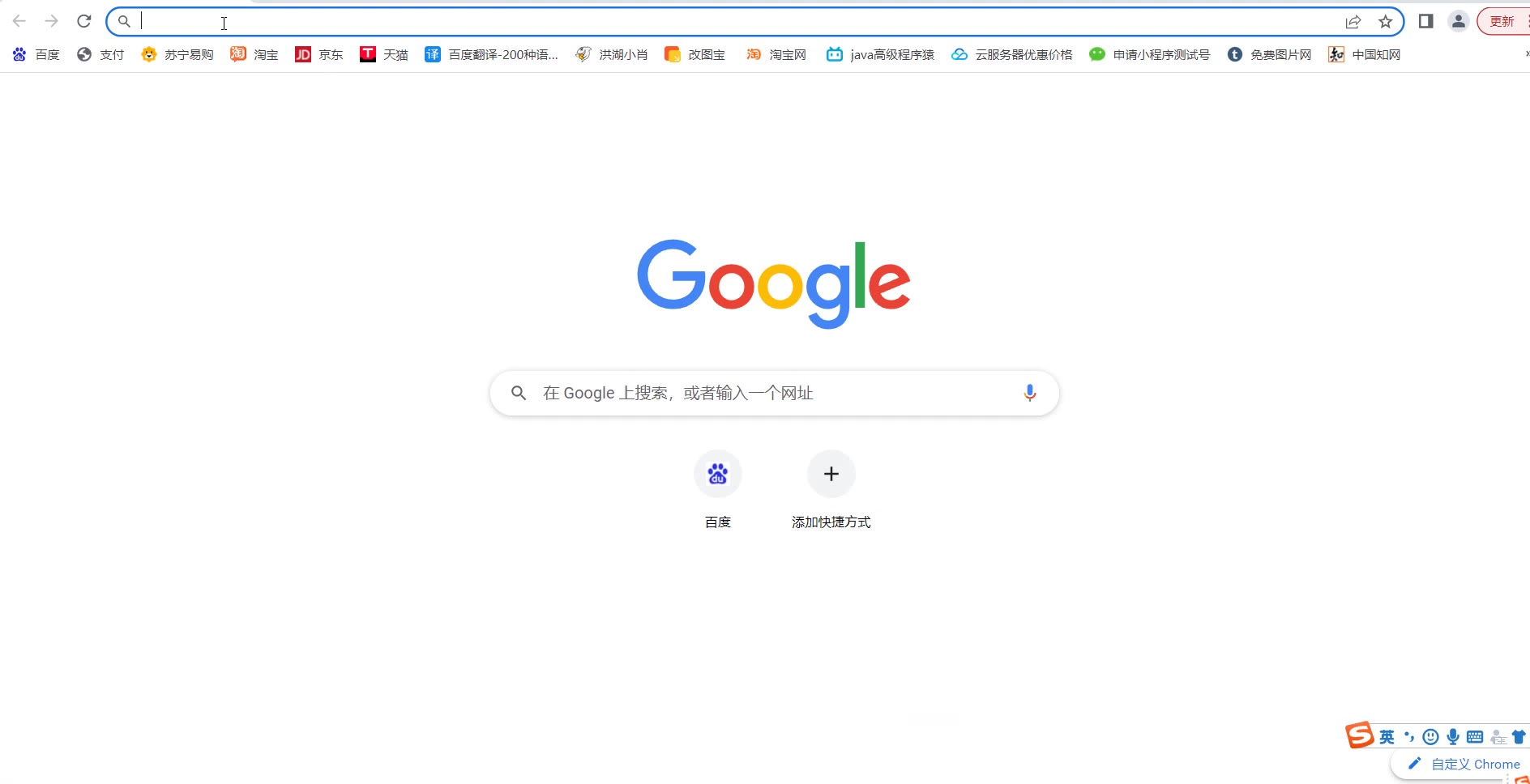Click the 自定义 Chrome button
1530x784 pixels.
[1464, 764]
